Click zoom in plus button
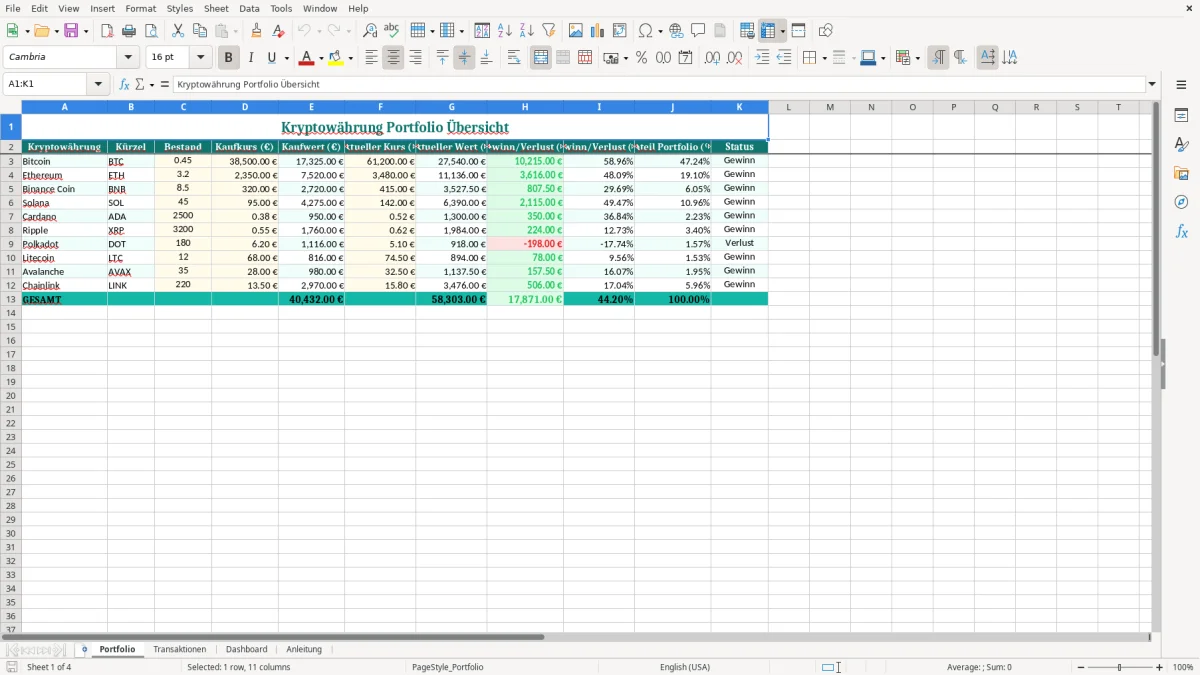Image resolution: width=1200 pixels, height=675 pixels. (x=1160, y=667)
